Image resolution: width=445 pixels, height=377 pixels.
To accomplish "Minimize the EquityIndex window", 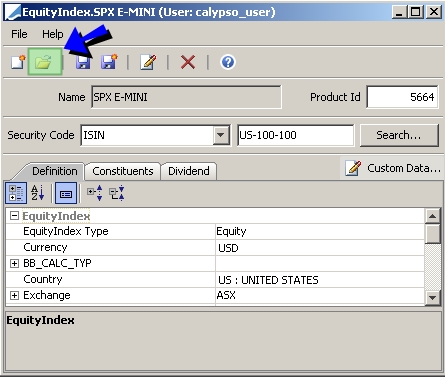I will 399,12.
